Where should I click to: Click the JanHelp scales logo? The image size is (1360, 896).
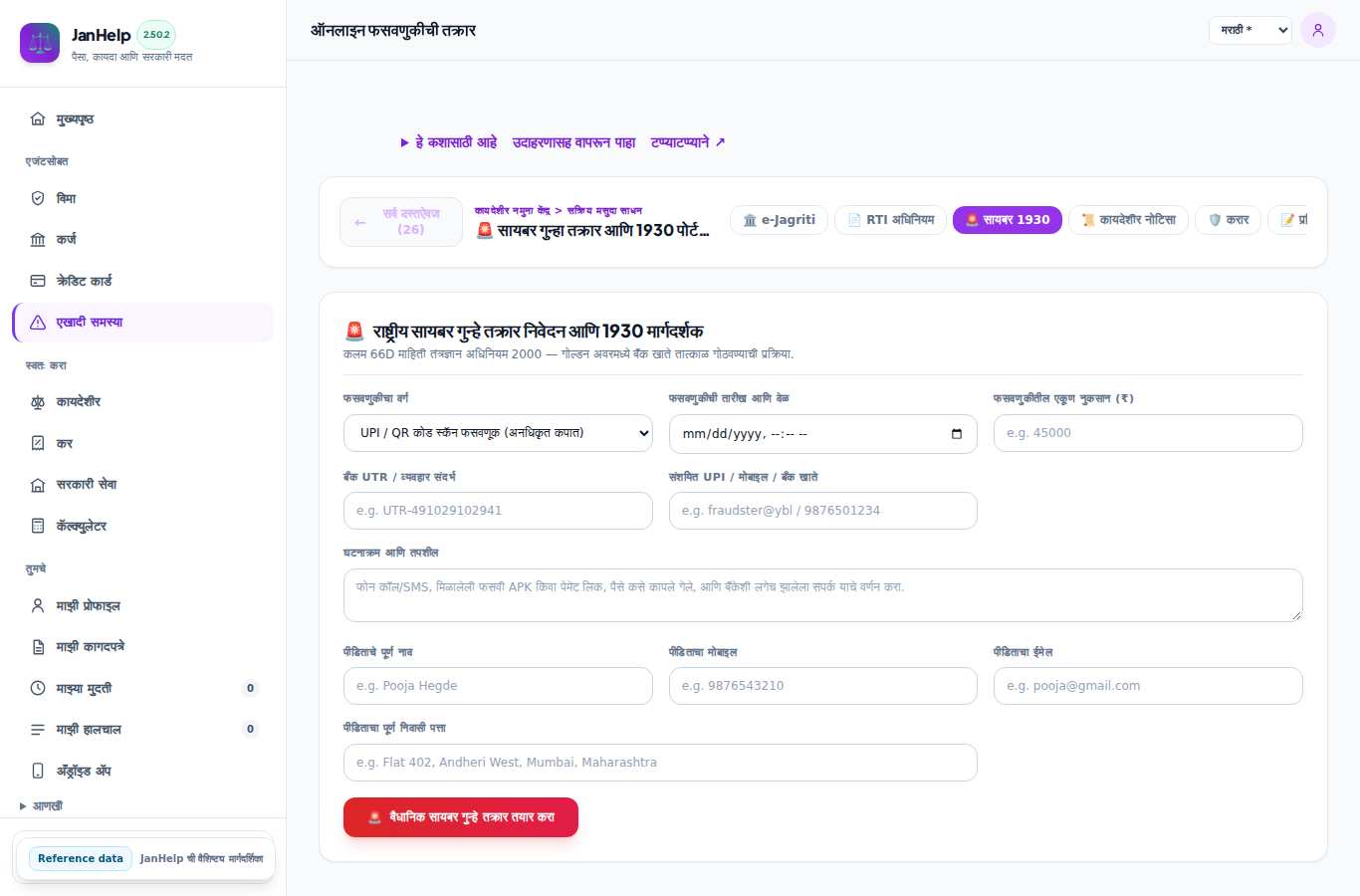click(x=40, y=43)
